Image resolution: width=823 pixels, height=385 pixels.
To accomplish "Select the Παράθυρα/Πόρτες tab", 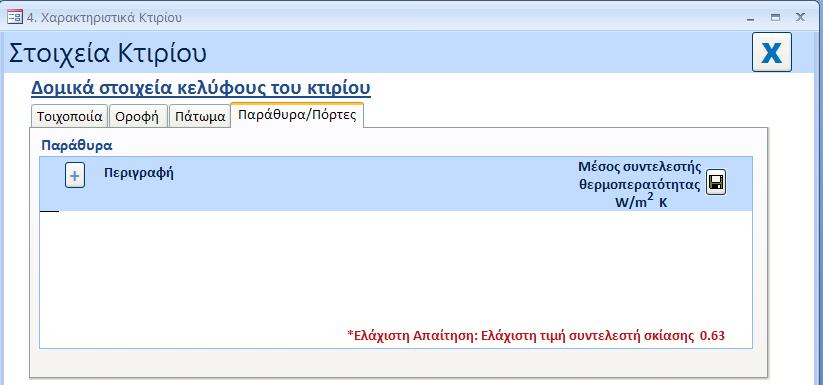I will (297, 115).
